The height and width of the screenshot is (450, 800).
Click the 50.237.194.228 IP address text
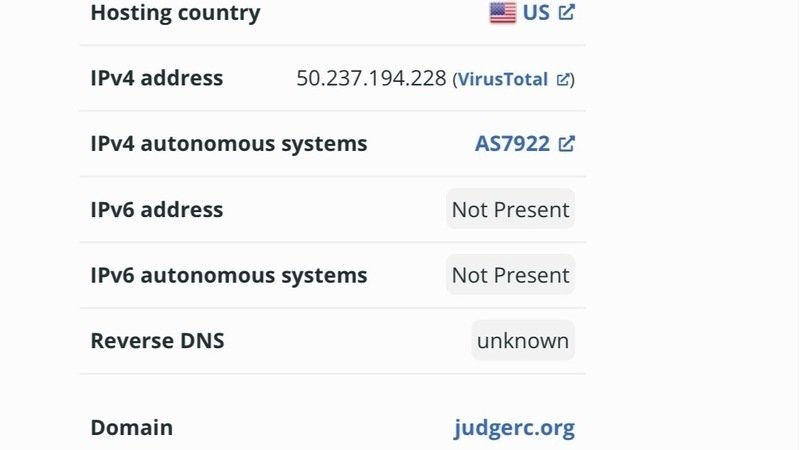[371, 78]
